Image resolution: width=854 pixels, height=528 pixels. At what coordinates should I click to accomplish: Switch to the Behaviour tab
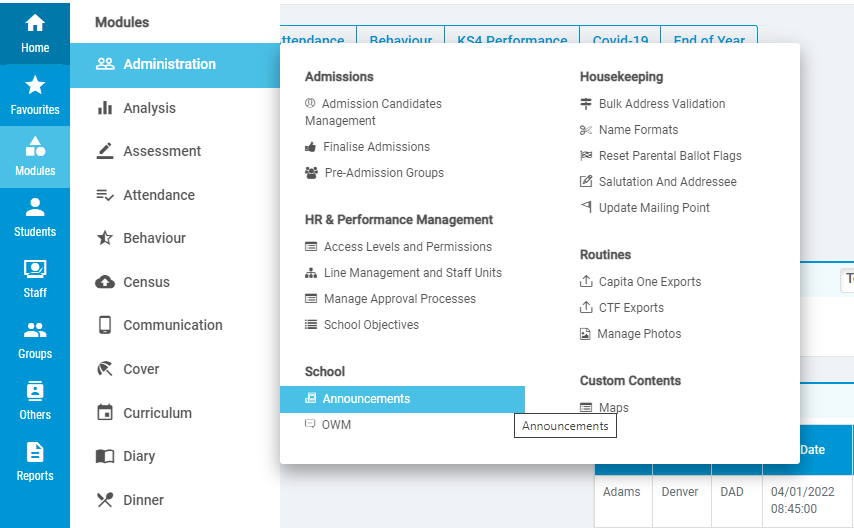tap(401, 40)
